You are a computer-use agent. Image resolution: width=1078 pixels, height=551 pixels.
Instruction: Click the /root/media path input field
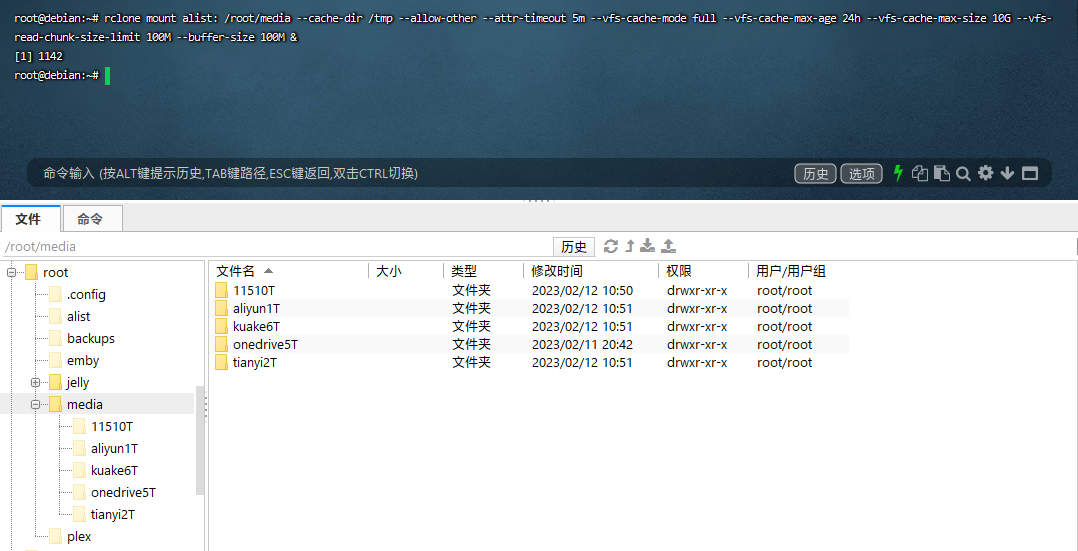coord(270,246)
